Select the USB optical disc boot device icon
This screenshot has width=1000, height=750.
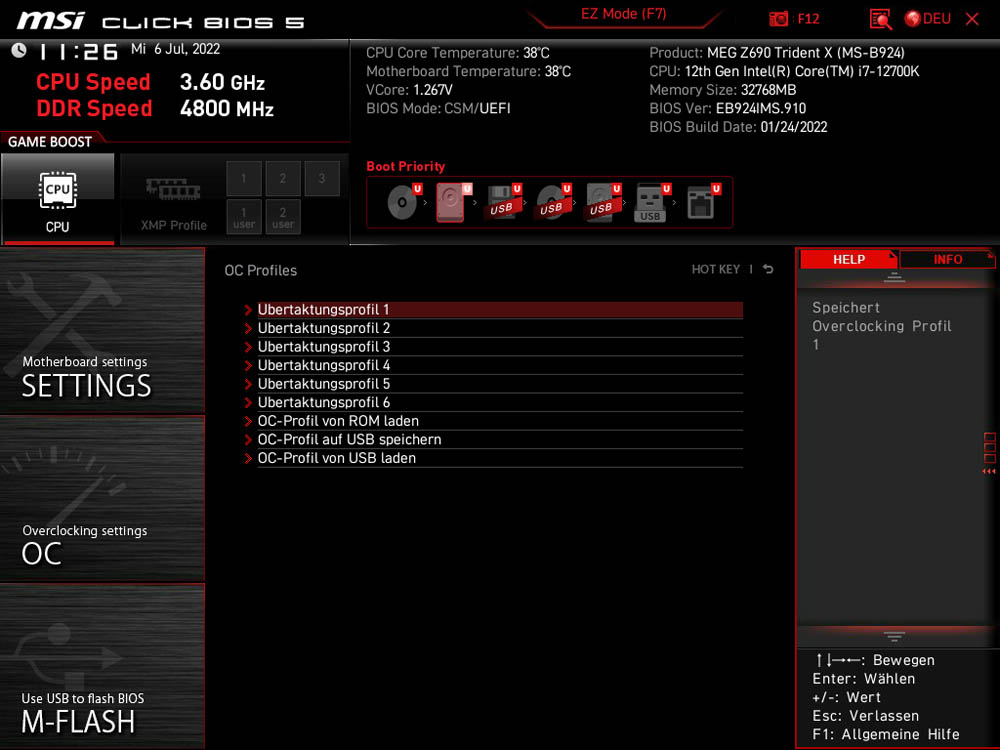coord(552,202)
